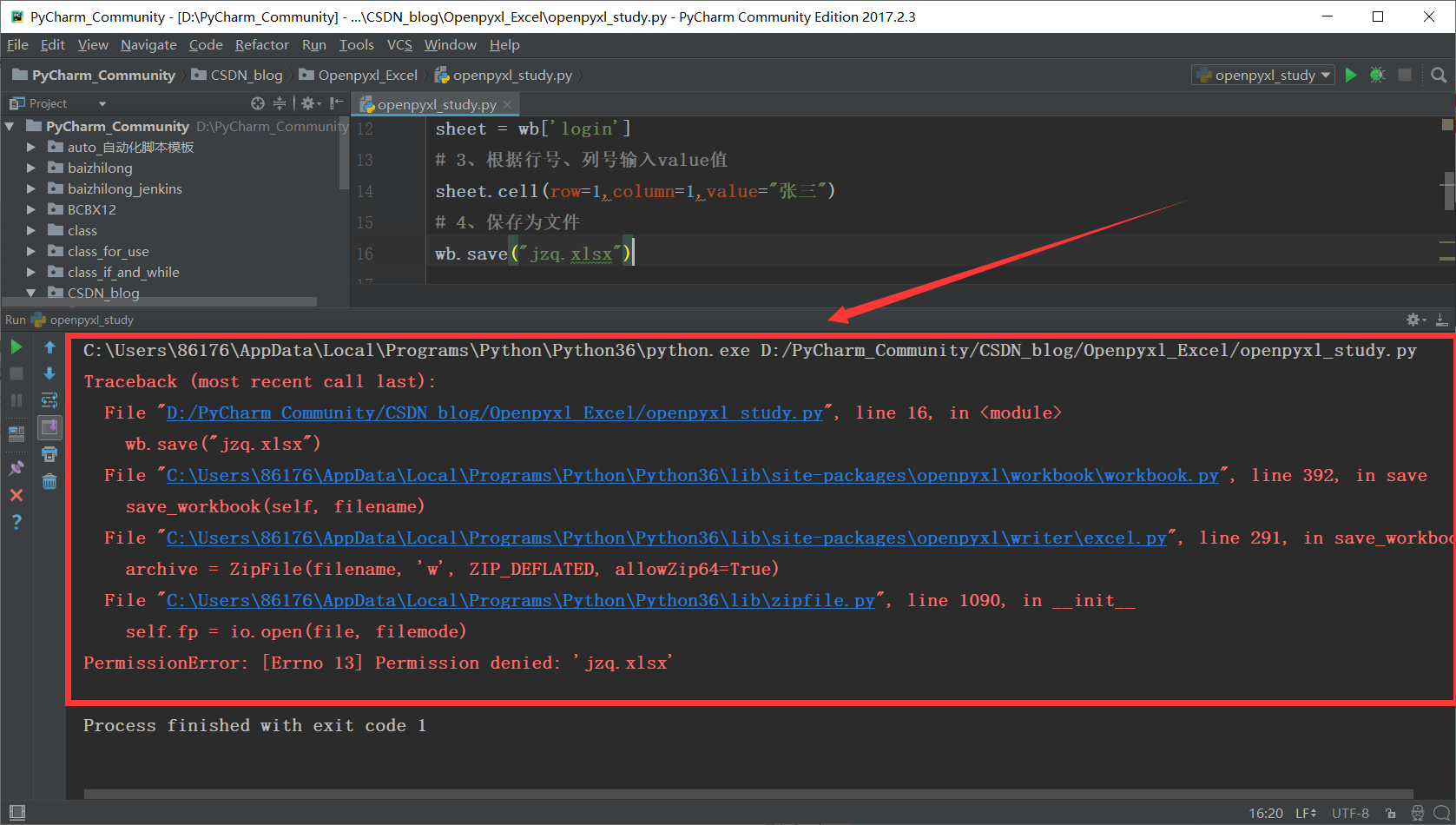Open Search Everywhere magnifier icon
Image resolution: width=1456 pixels, height=825 pixels.
click(1439, 75)
